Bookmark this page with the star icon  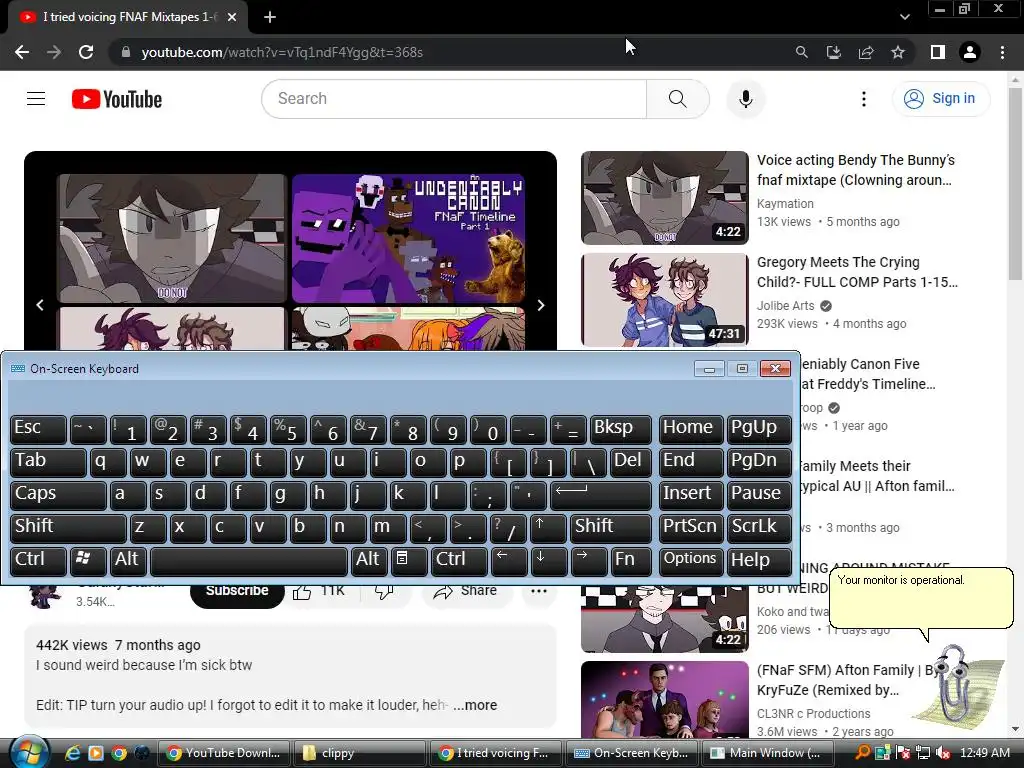tap(898, 52)
